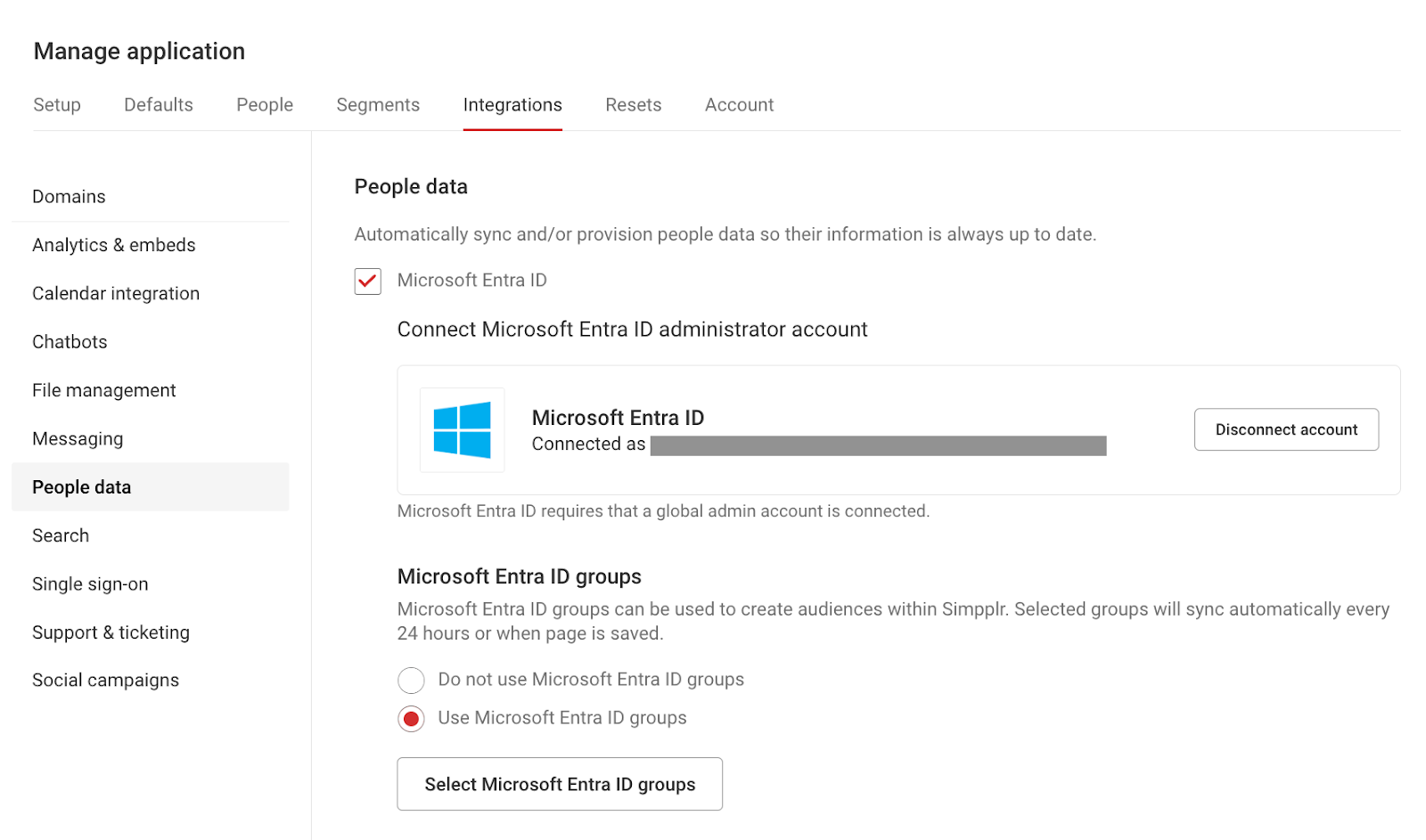Screen dimensions: 1426x840
Task: Open Analytics & embeds settings
Action: click(x=151, y=245)
